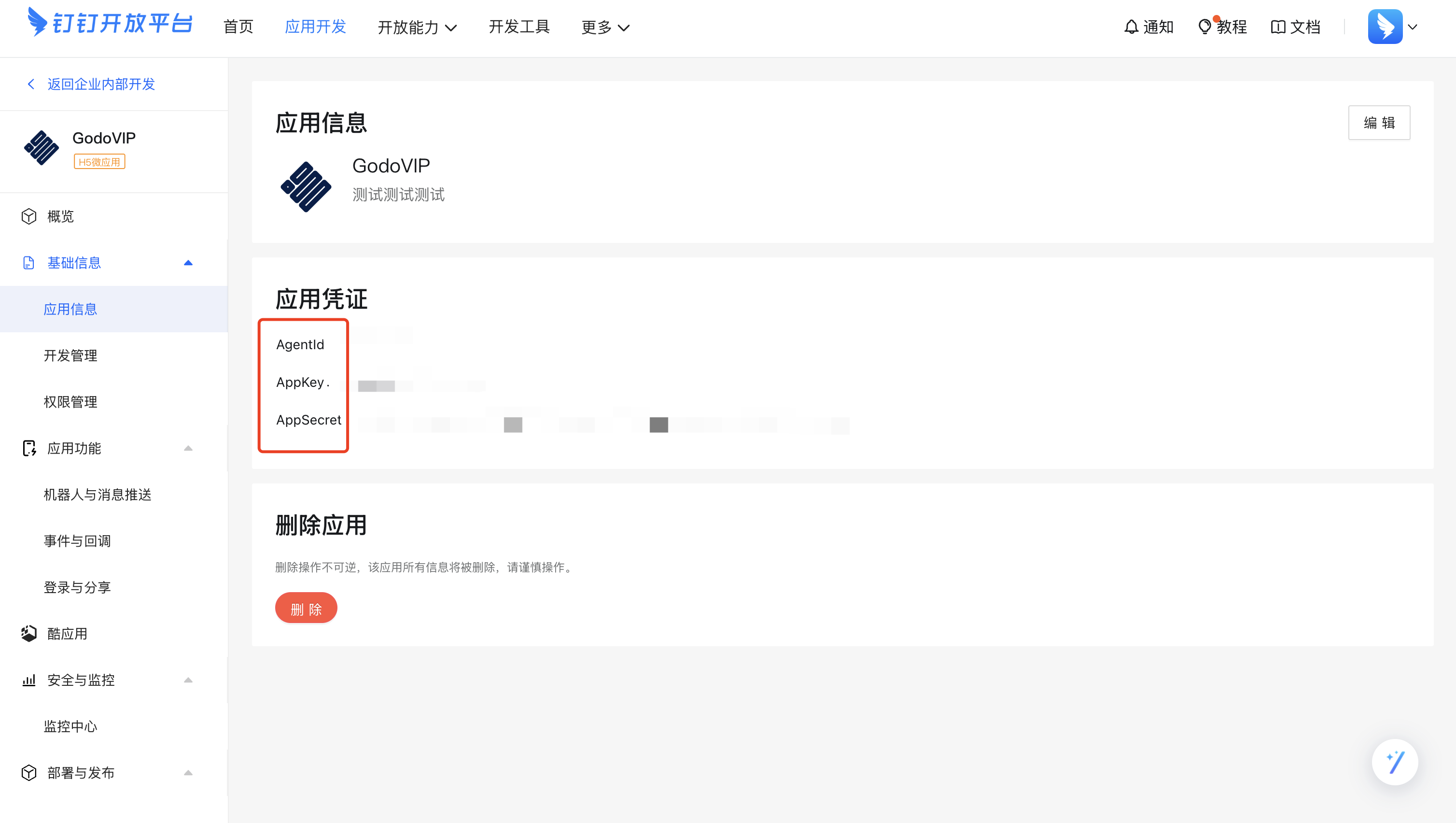Collapse the 应用功能 section arrow
The width and height of the screenshot is (1456, 823).
(188, 449)
